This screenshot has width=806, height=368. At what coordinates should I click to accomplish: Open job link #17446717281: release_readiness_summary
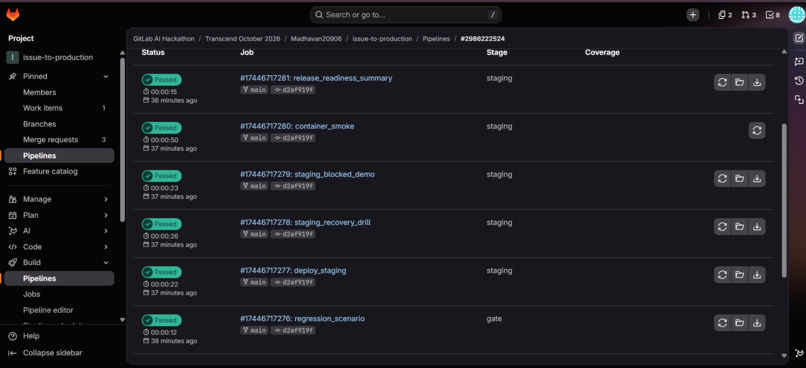click(x=316, y=78)
